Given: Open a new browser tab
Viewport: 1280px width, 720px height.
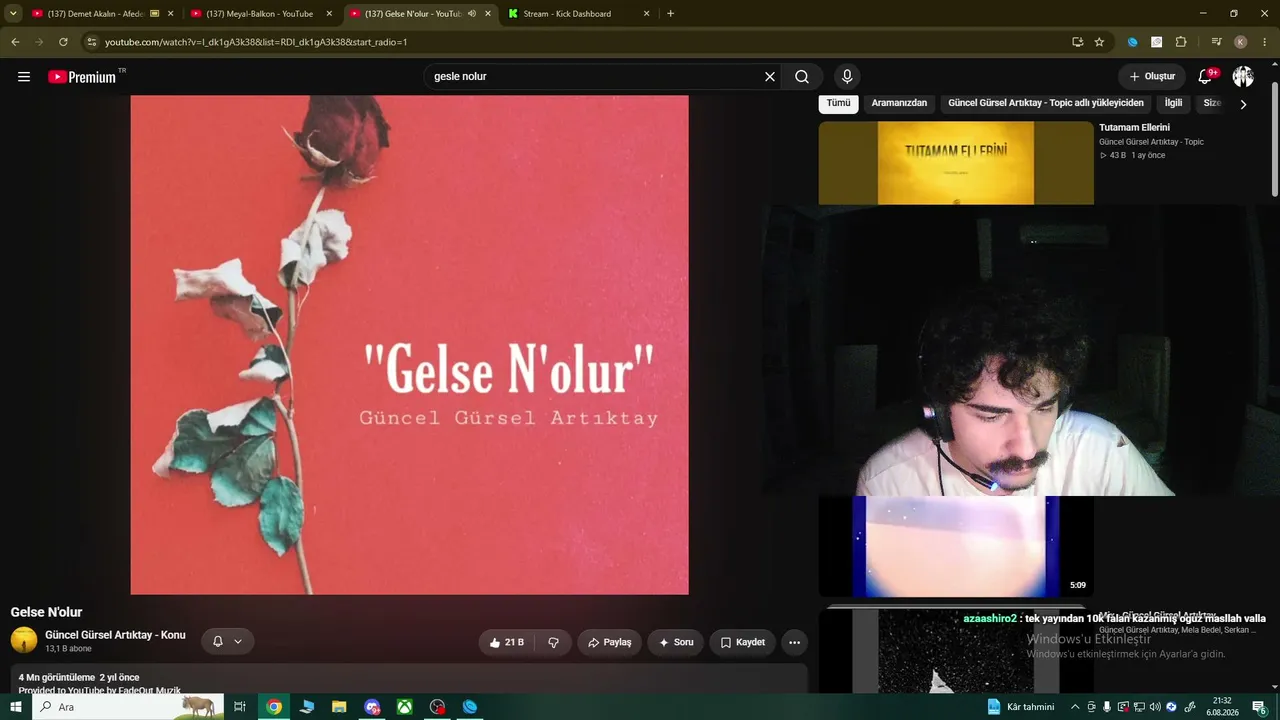Looking at the screenshot, I should click(x=670, y=14).
